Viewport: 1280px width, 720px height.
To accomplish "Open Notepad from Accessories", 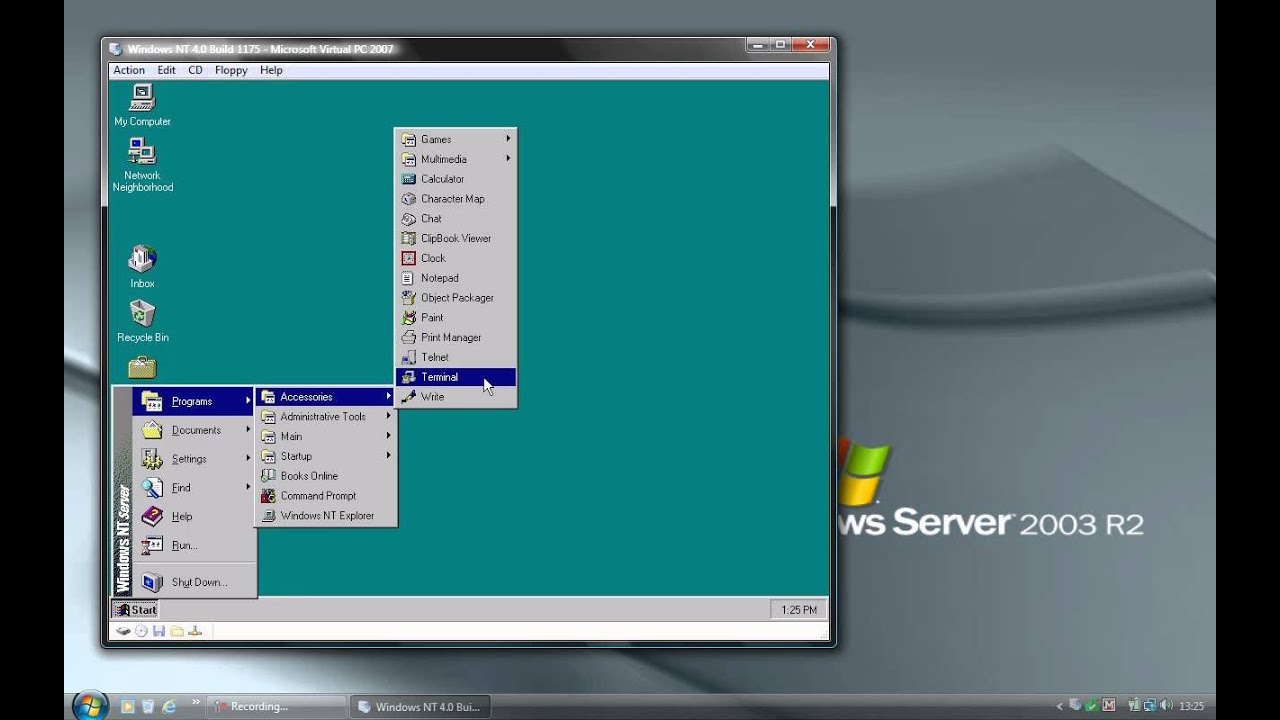I will pos(456,278).
